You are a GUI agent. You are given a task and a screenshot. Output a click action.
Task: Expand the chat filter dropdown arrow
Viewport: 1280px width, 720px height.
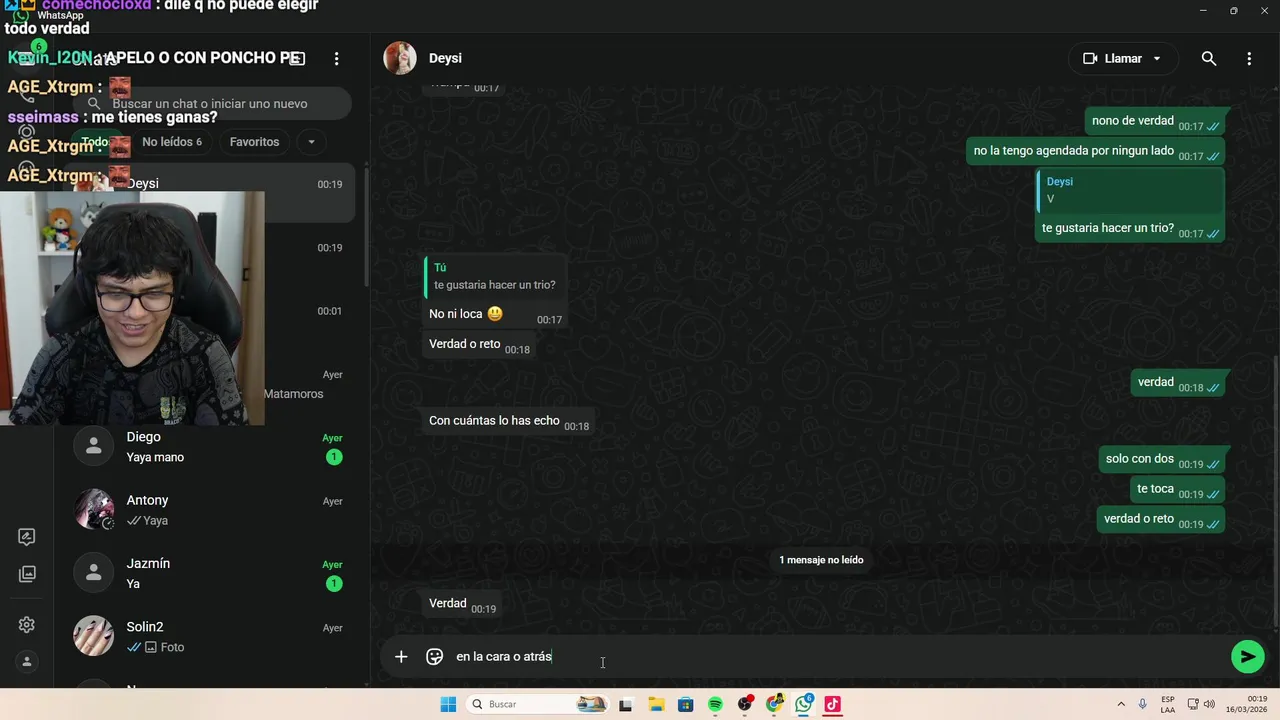(x=311, y=142)
